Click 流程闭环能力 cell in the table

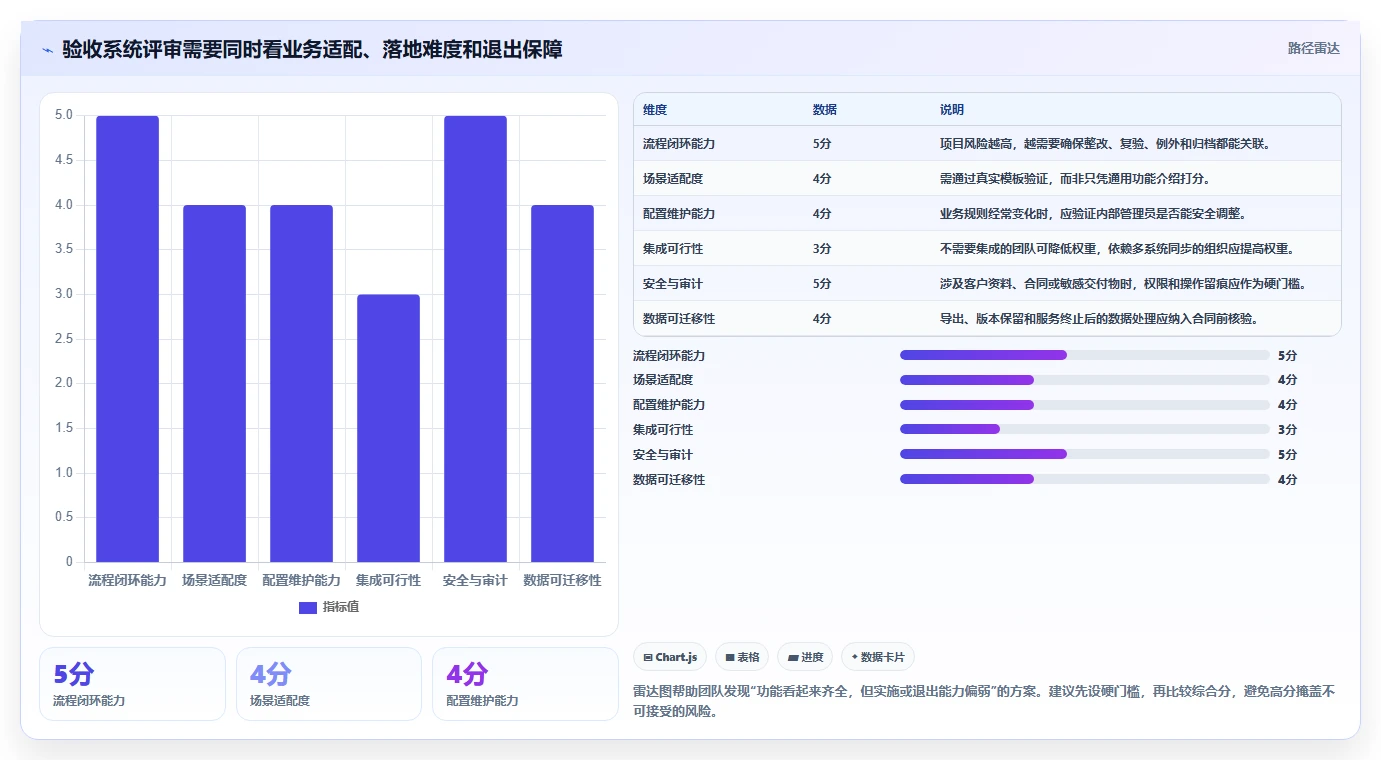pyautogui.click(x=679, y=144)
